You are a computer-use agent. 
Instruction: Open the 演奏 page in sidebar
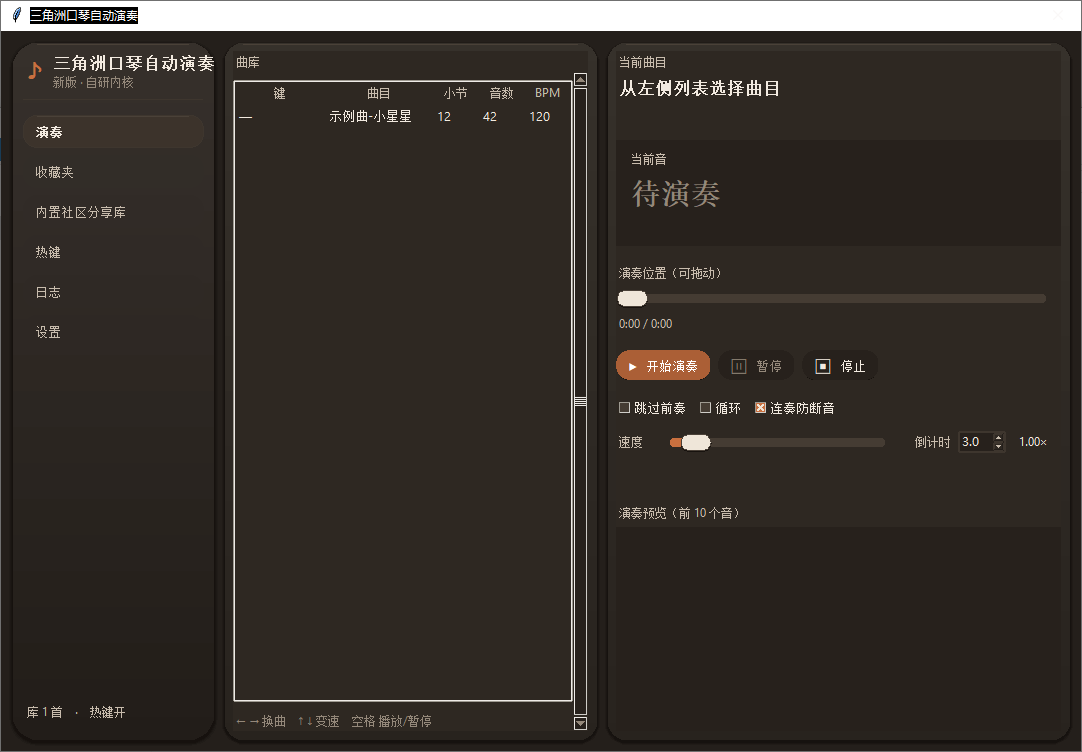coord(114,132)
